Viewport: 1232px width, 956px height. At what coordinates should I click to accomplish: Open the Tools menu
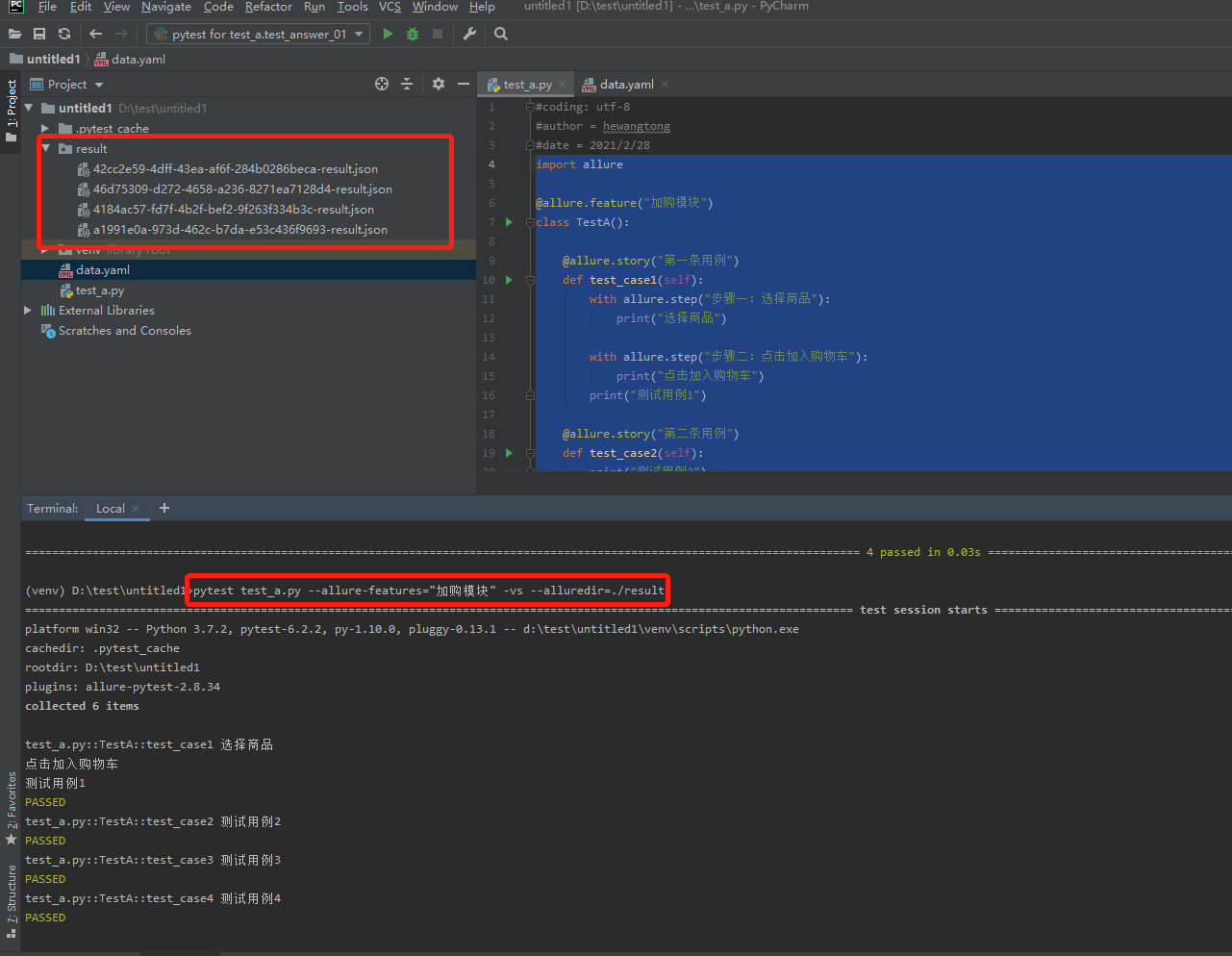[x=353, y=7]
